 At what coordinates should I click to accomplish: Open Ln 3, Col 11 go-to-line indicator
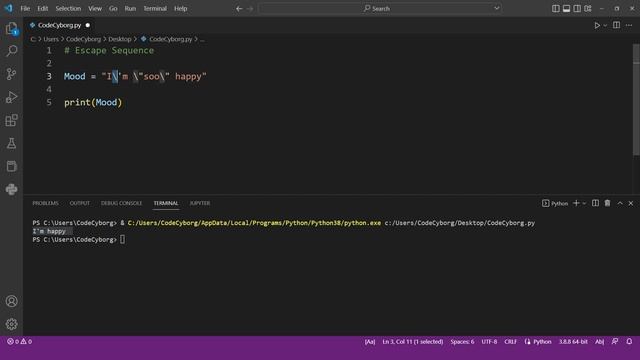[413, 342]
